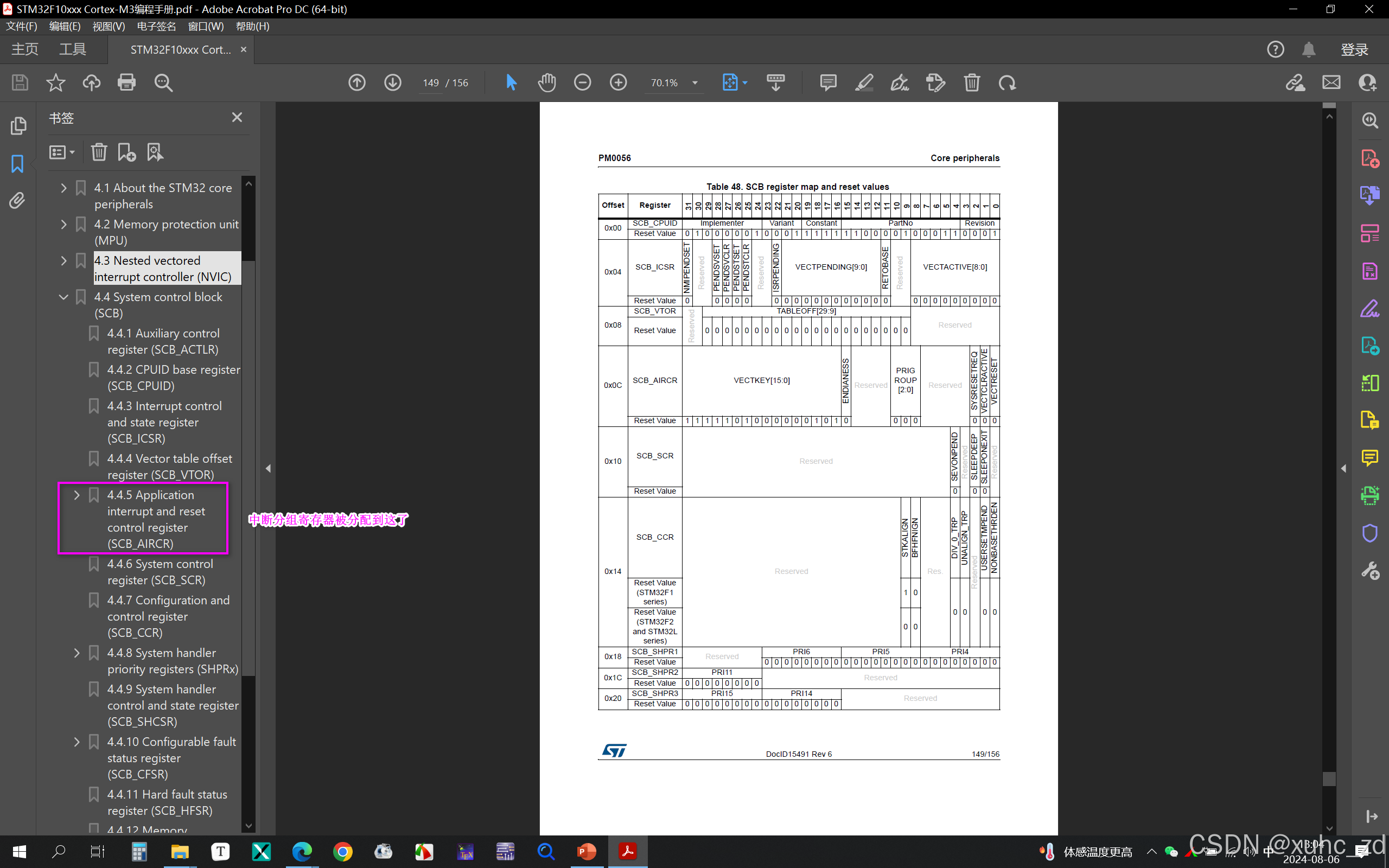Activate the selection arrow tool
This screenshot has width=1389, height=868.
pyautogui.click(x=512, y=82)
